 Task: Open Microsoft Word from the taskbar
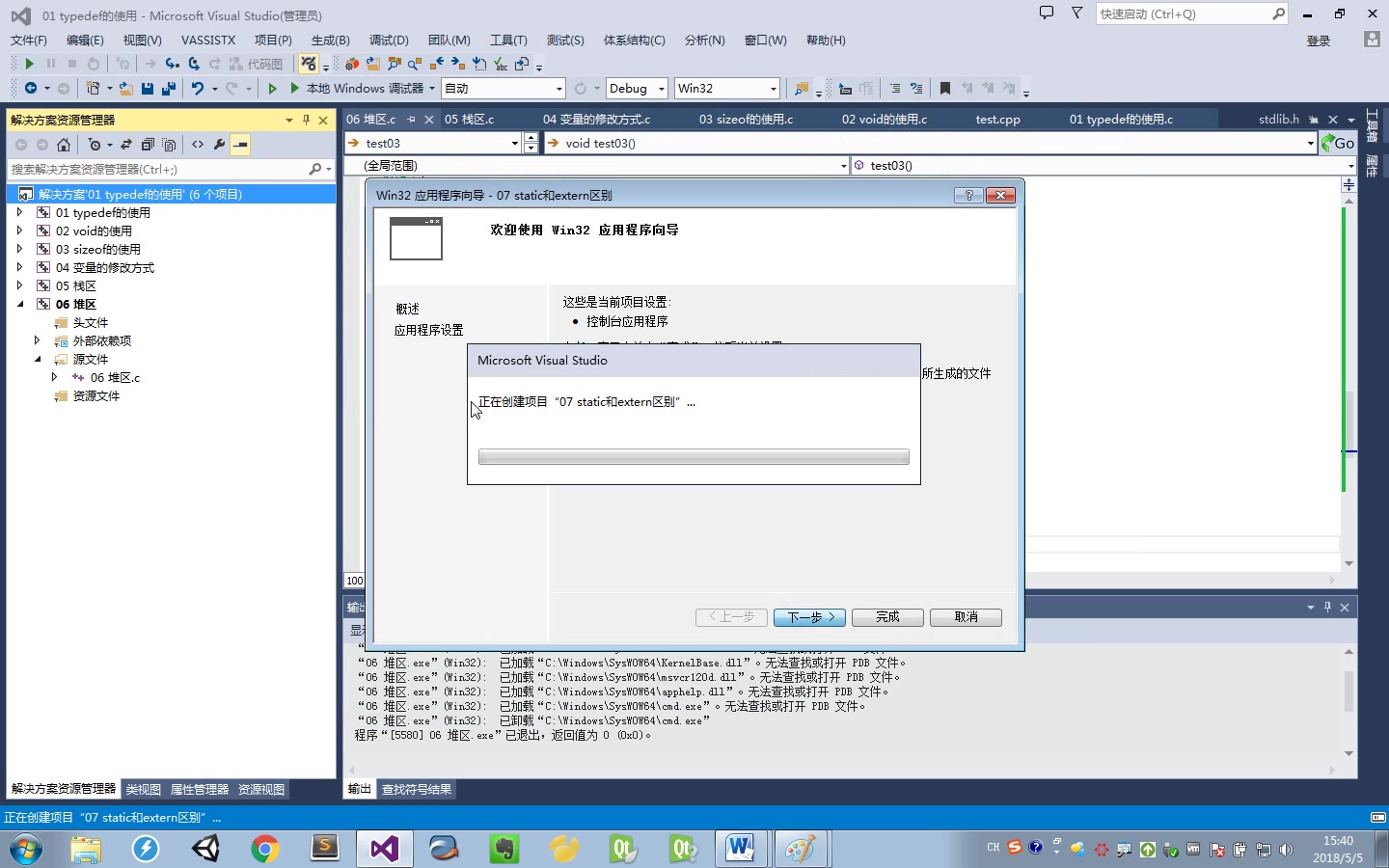pos(741,849)
